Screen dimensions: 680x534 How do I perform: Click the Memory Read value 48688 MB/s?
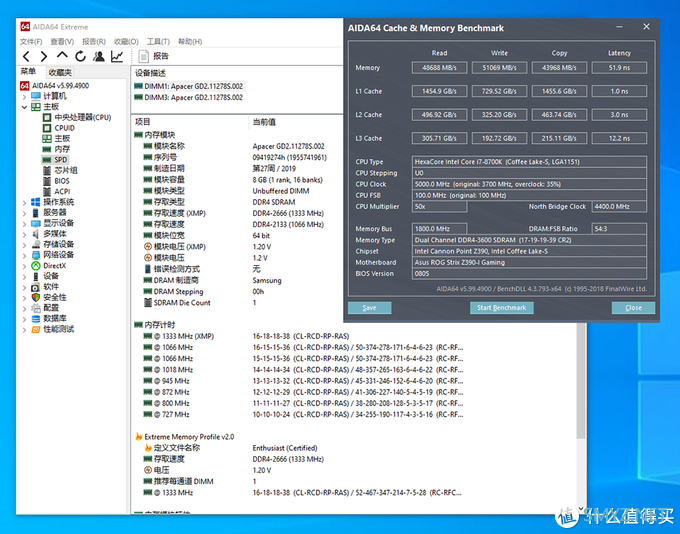(439, 68)
